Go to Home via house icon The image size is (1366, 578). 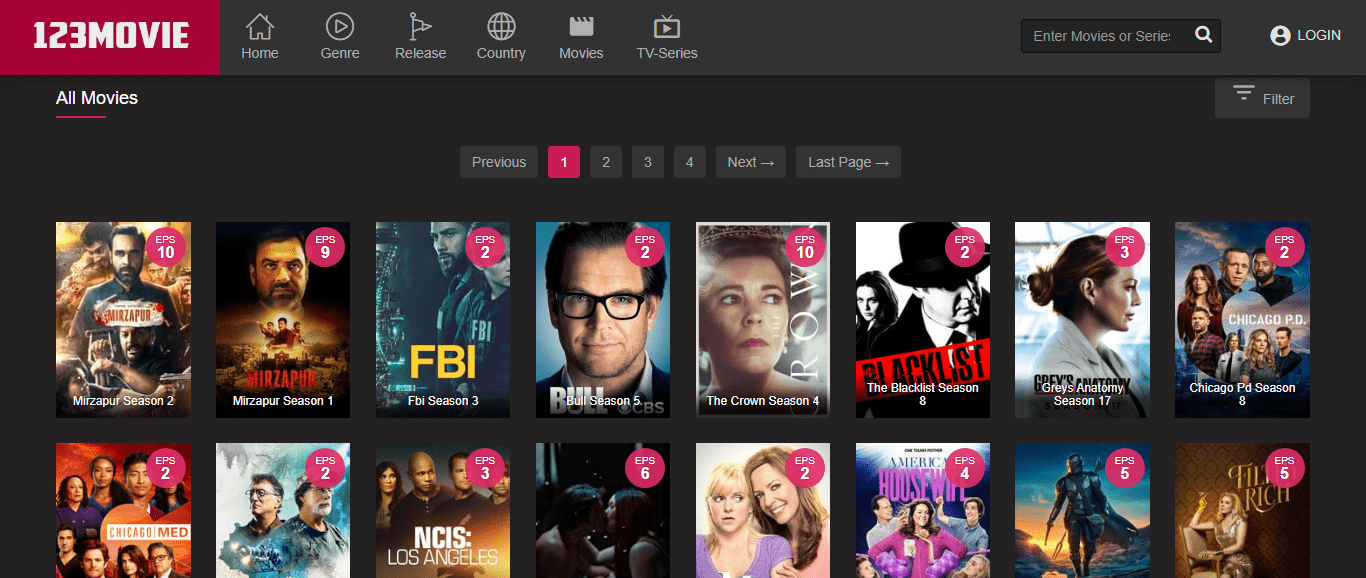coord(260,26)
